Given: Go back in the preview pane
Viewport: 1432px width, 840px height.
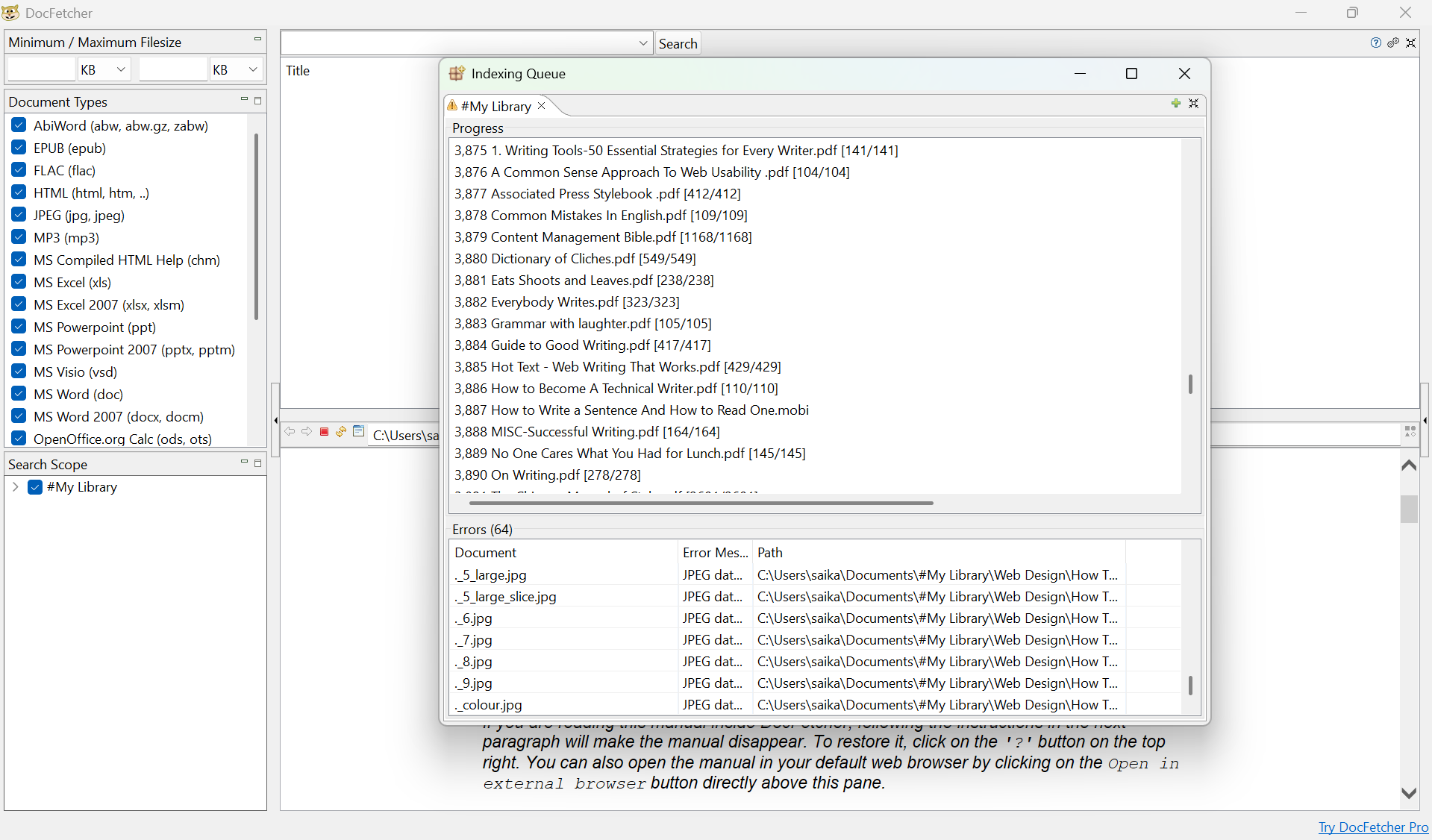Looking at the screenshot, I should [290, 431].
